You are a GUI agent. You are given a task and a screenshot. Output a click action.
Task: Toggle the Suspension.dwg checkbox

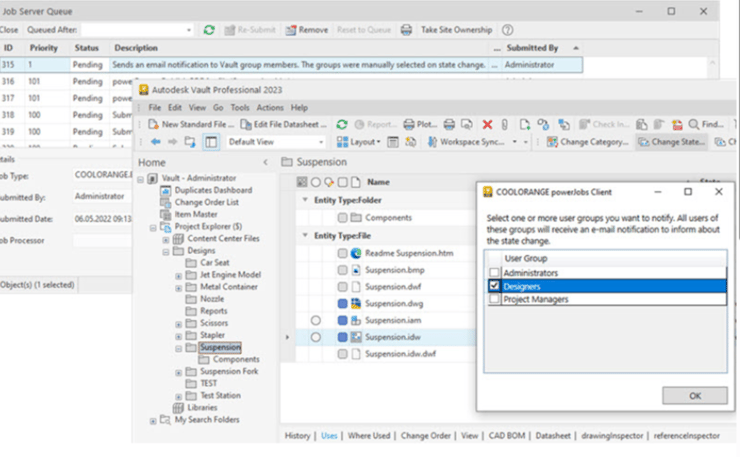click(x=343, y=304)
